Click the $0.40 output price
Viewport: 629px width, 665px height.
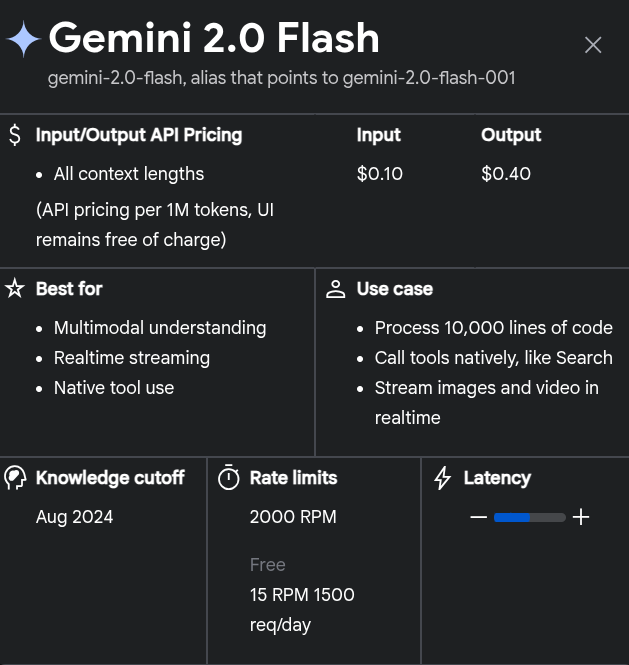click(506, 174)
